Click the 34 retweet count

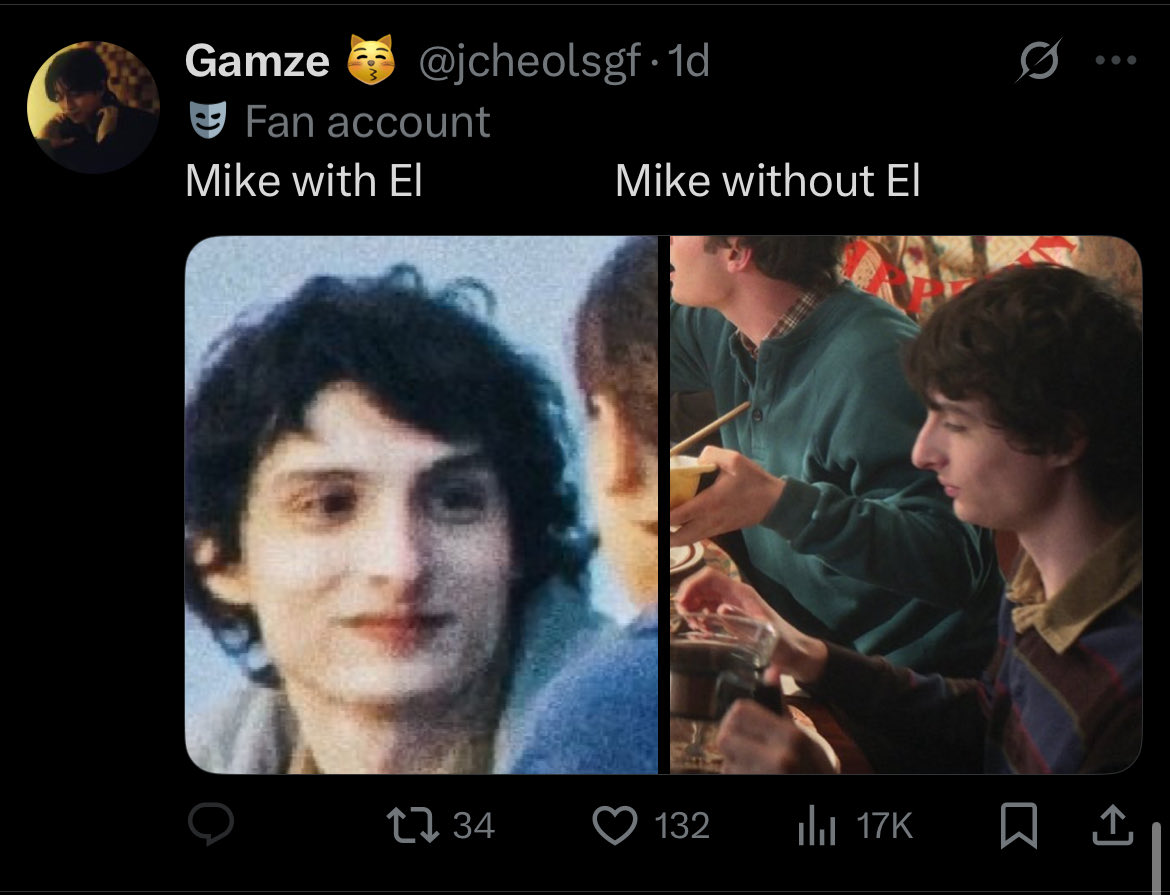point(474,826)
